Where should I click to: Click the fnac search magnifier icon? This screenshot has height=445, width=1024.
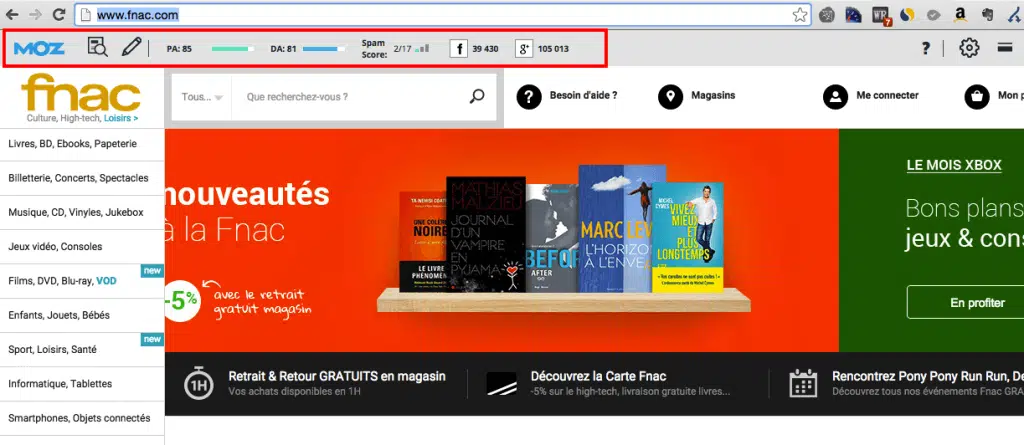(x=477, y=96)
